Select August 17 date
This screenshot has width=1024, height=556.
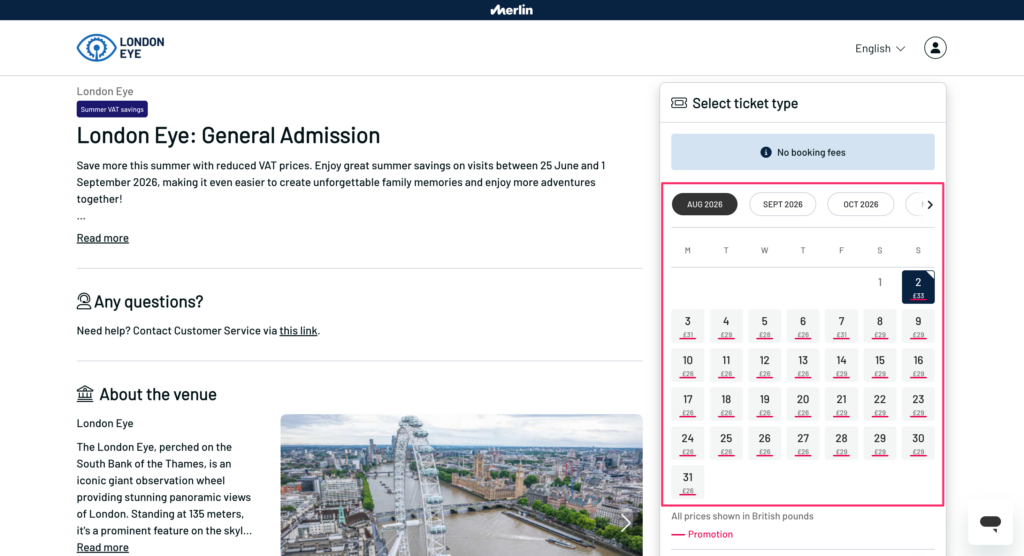[688, 404]
